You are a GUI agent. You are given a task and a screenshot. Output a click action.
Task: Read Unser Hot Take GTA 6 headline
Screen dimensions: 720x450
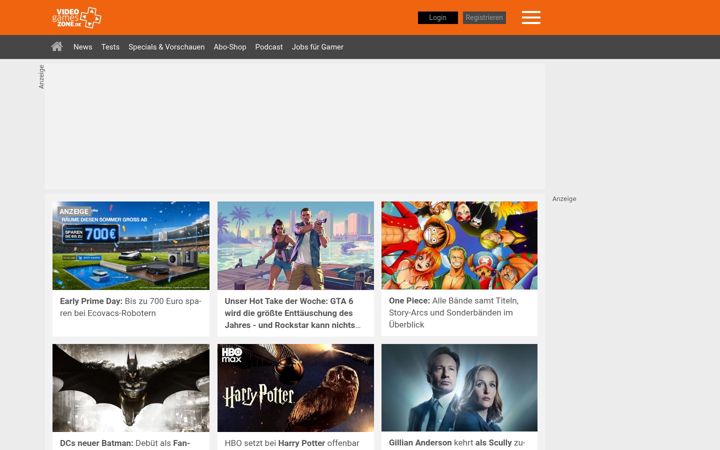292,313
